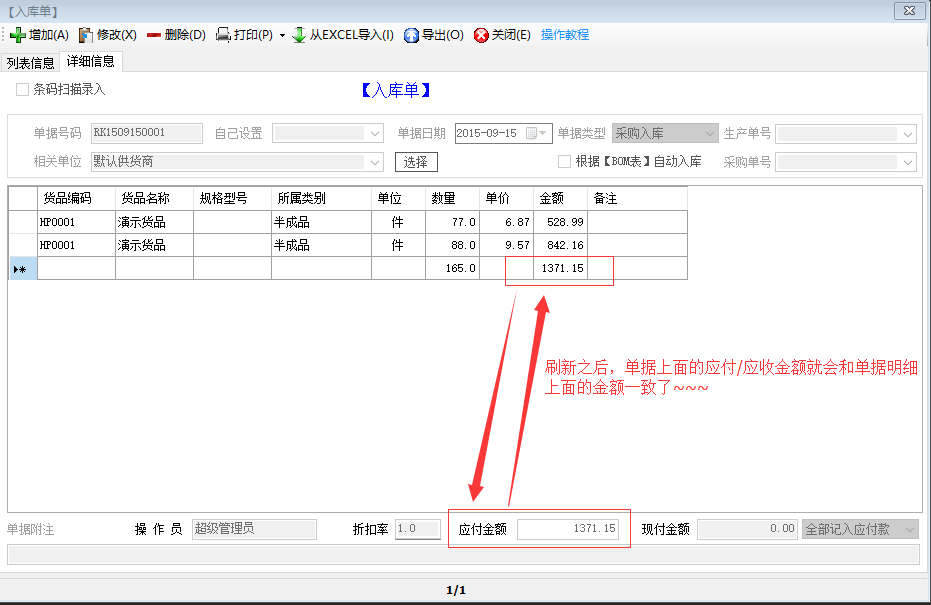This screenshot has height=605, width=931.
Task: Expand the 相关单位 supplier dropdown
Action: click(x=375, y=162)
